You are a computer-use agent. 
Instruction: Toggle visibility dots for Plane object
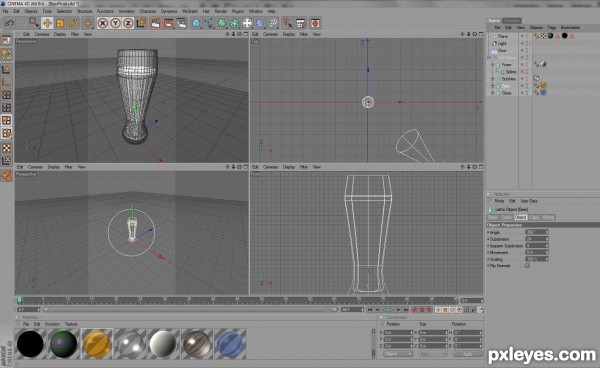coord(527,36)
